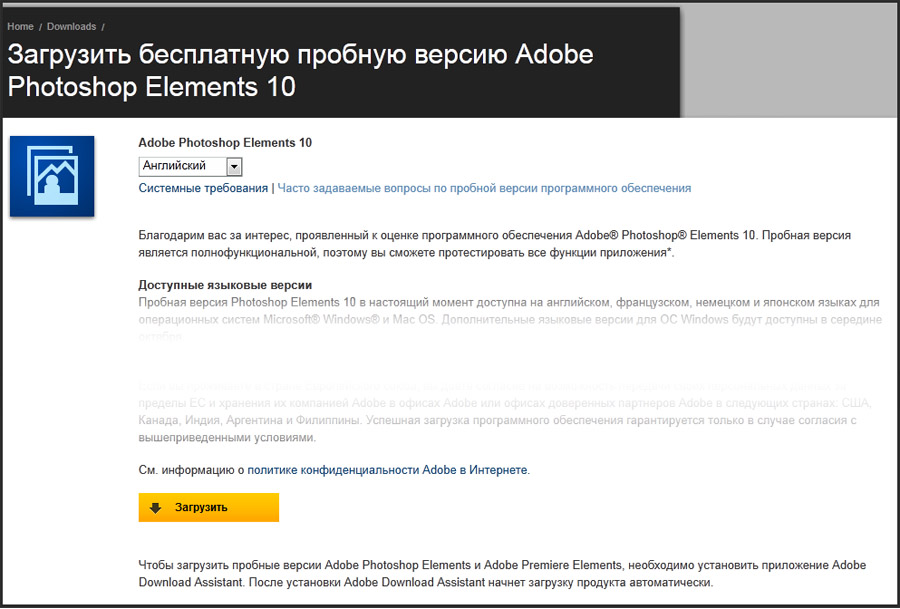The width and height of the screenshot is (900, 609).
Task: Click the Photoshop Elements 10 product icon
Action: 52,176
